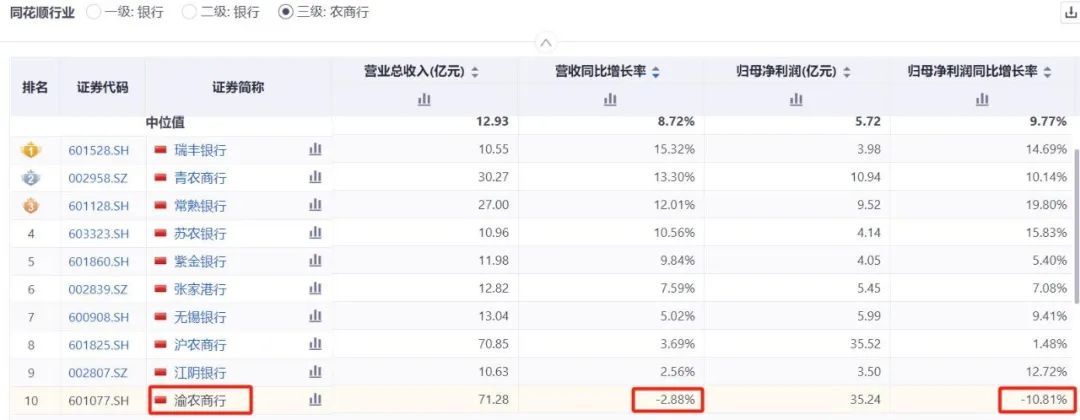
Task: Open chart icon for 紫金银行 row
Action: click(315, 260)
